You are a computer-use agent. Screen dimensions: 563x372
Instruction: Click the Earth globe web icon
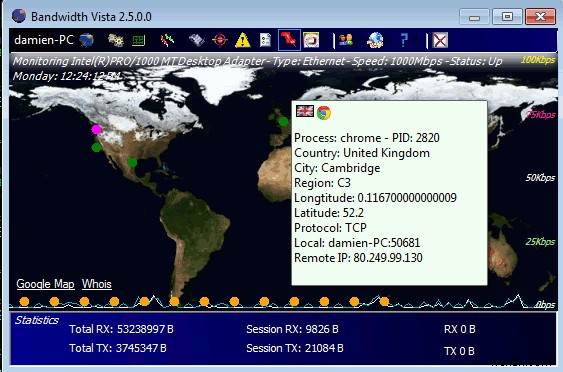point(375,40)
